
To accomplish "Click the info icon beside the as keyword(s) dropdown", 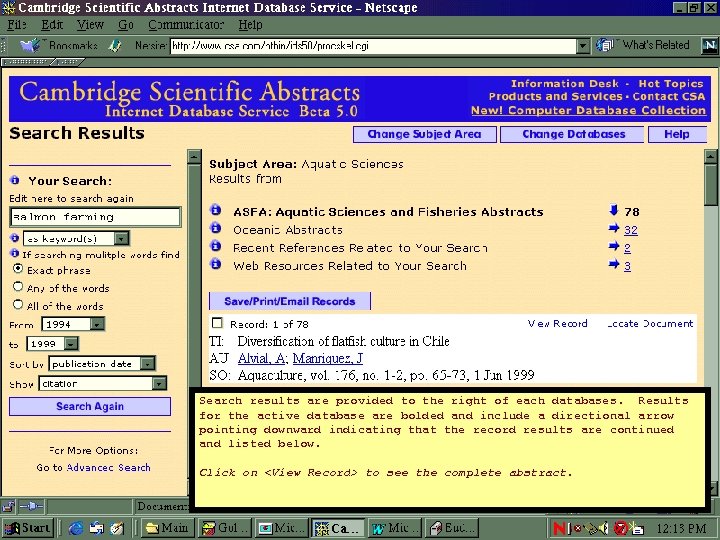I will (x=15, y=238).
